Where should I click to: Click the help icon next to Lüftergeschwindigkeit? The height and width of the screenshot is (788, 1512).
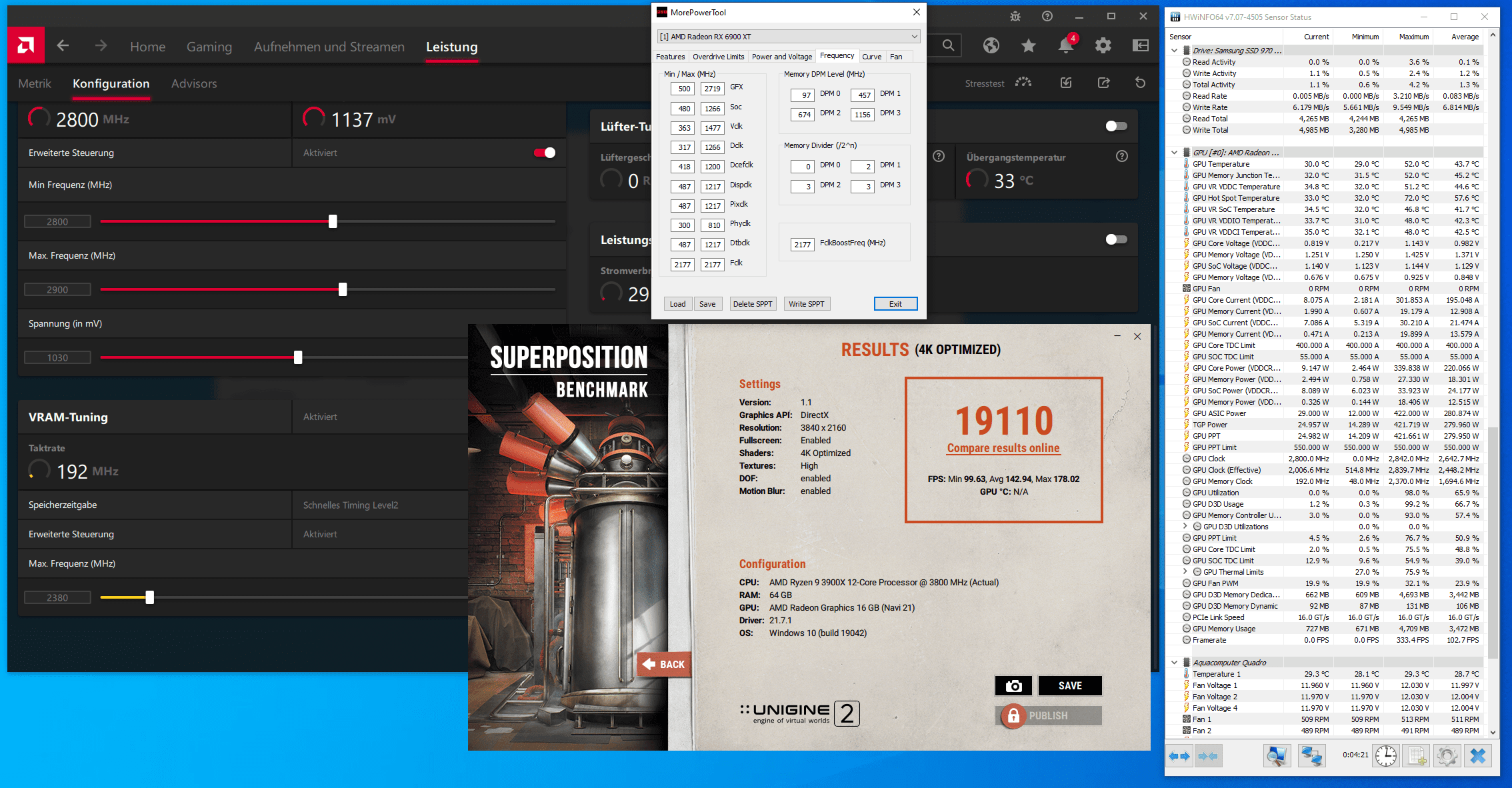[939, 156]
